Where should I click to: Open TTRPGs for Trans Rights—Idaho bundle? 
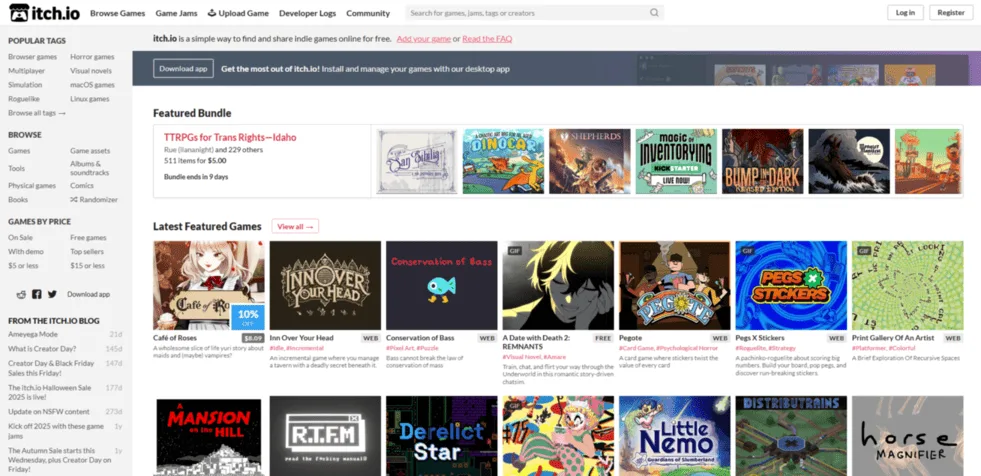tap(230, 138)
